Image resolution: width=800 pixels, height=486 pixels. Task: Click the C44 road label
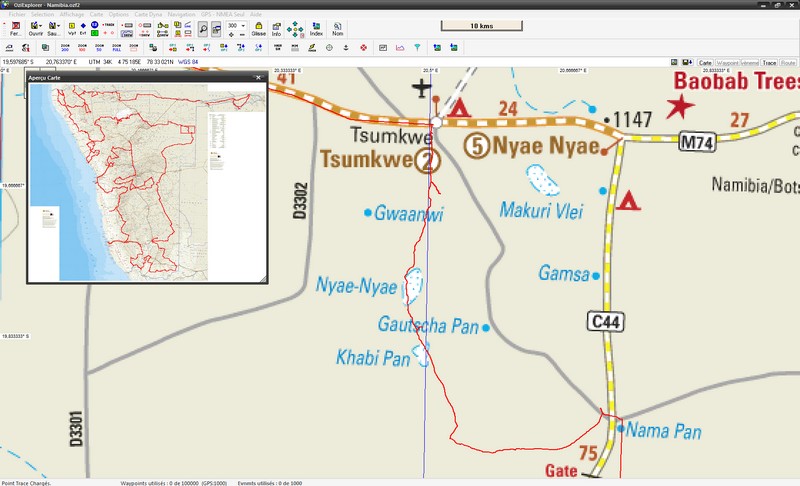tap(606, 322)
